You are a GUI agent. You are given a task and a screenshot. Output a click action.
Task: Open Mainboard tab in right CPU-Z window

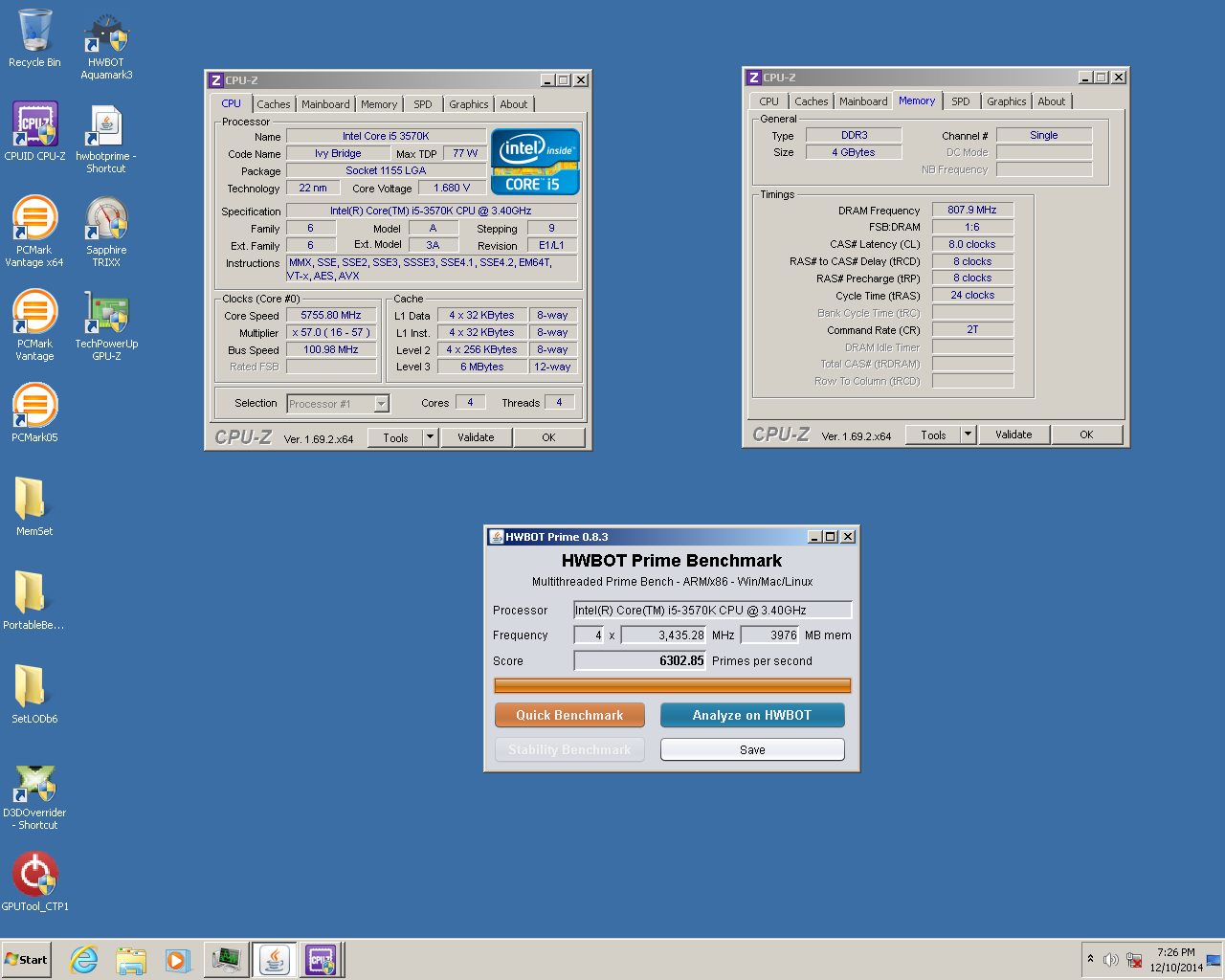(x=863, y=101)
